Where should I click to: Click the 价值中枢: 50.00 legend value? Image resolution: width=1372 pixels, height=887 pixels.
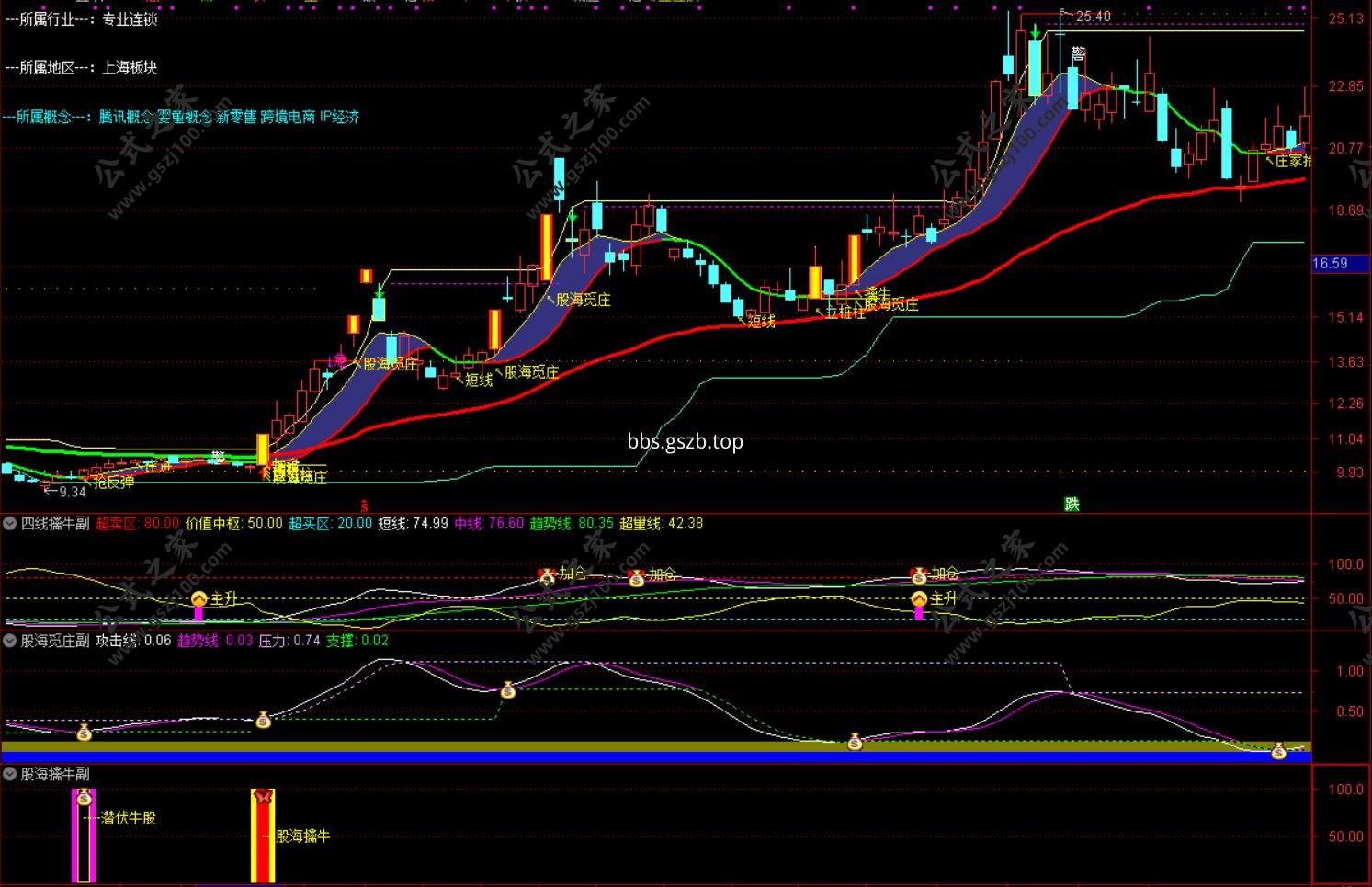click(x=234, y=524)
